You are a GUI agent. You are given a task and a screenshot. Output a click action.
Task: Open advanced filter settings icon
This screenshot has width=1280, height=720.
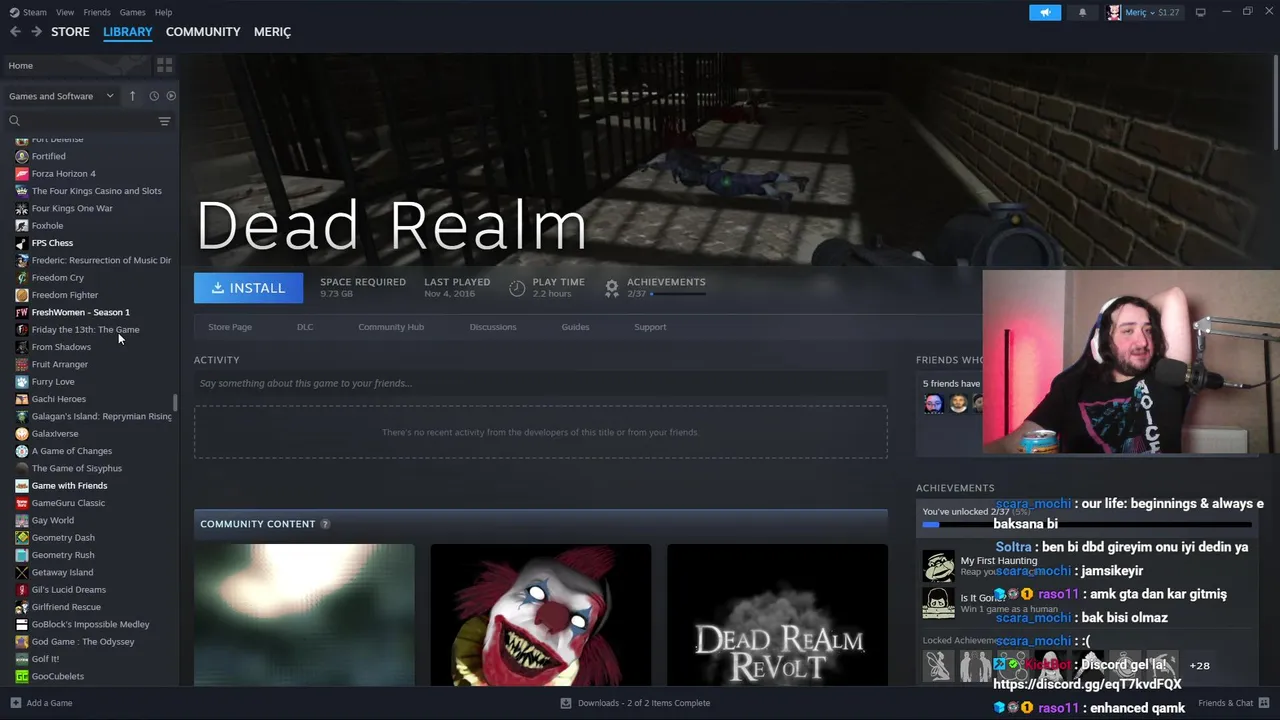pos(164,121)
